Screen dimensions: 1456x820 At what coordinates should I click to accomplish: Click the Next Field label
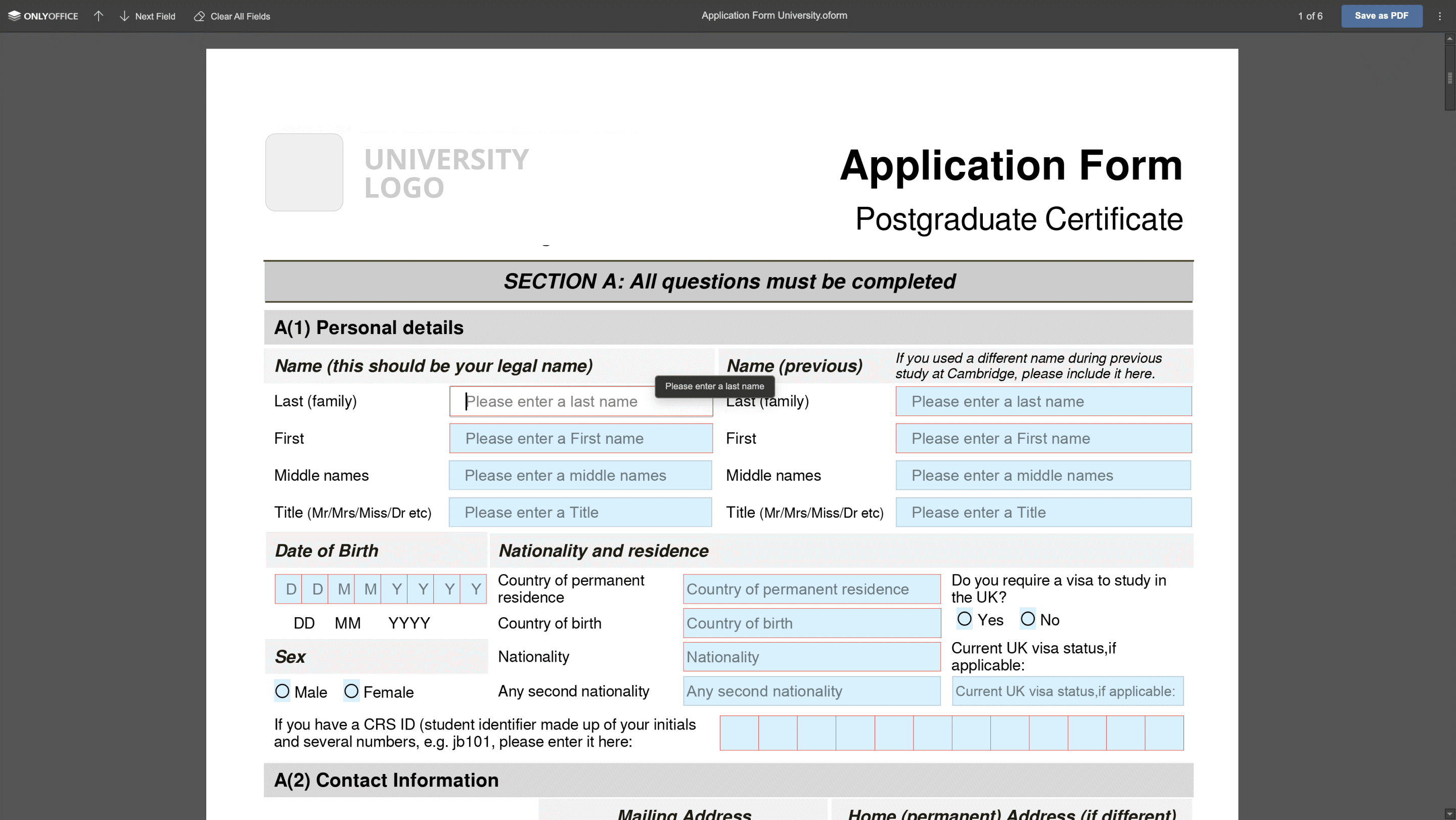point(155,16)
